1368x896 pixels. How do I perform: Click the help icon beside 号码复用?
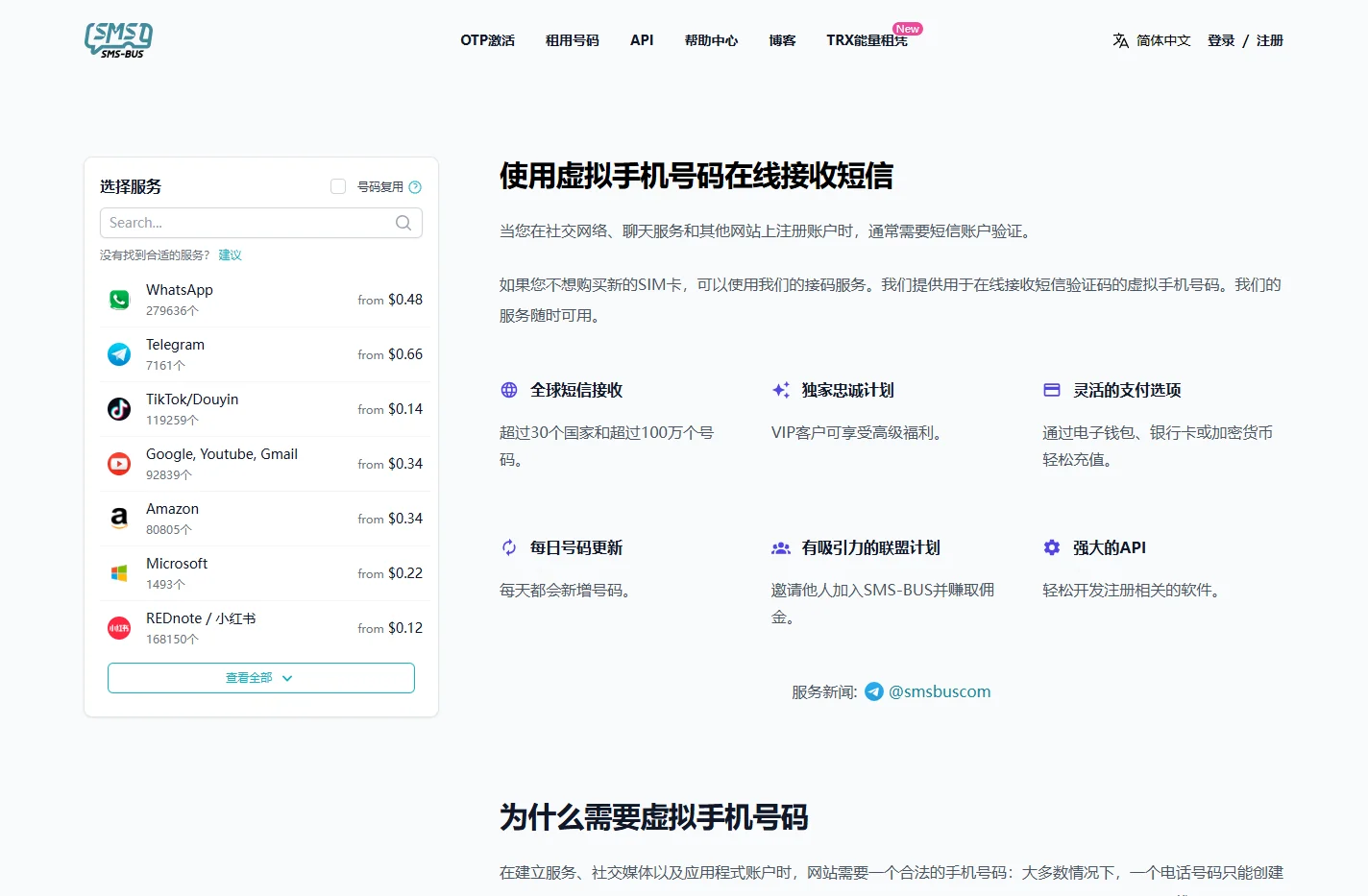415,187
